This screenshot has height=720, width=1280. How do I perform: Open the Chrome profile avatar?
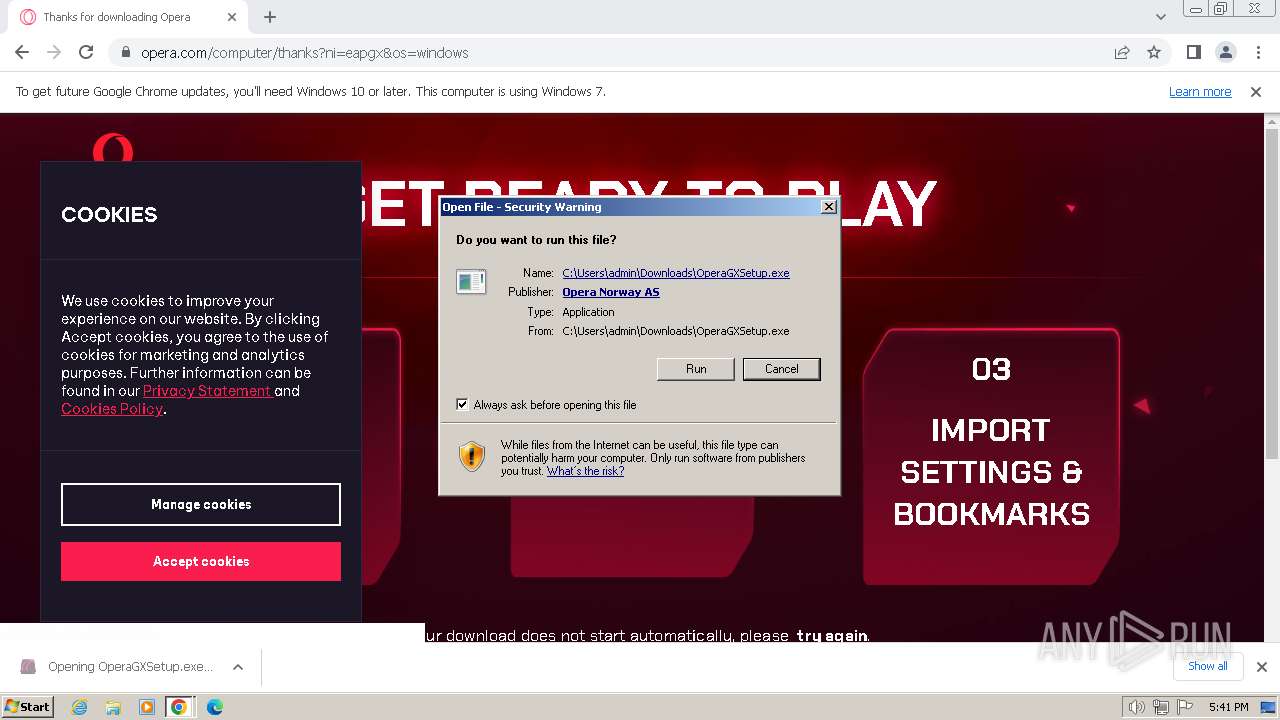pos(1225,52)
